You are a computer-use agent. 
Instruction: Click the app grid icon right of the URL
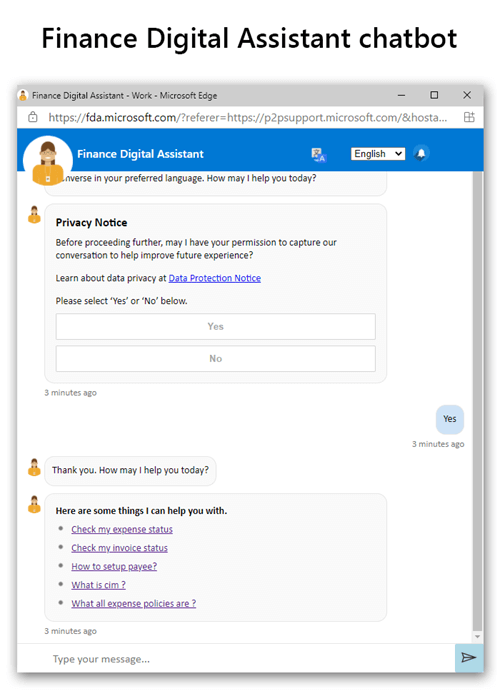click(469, 117)
